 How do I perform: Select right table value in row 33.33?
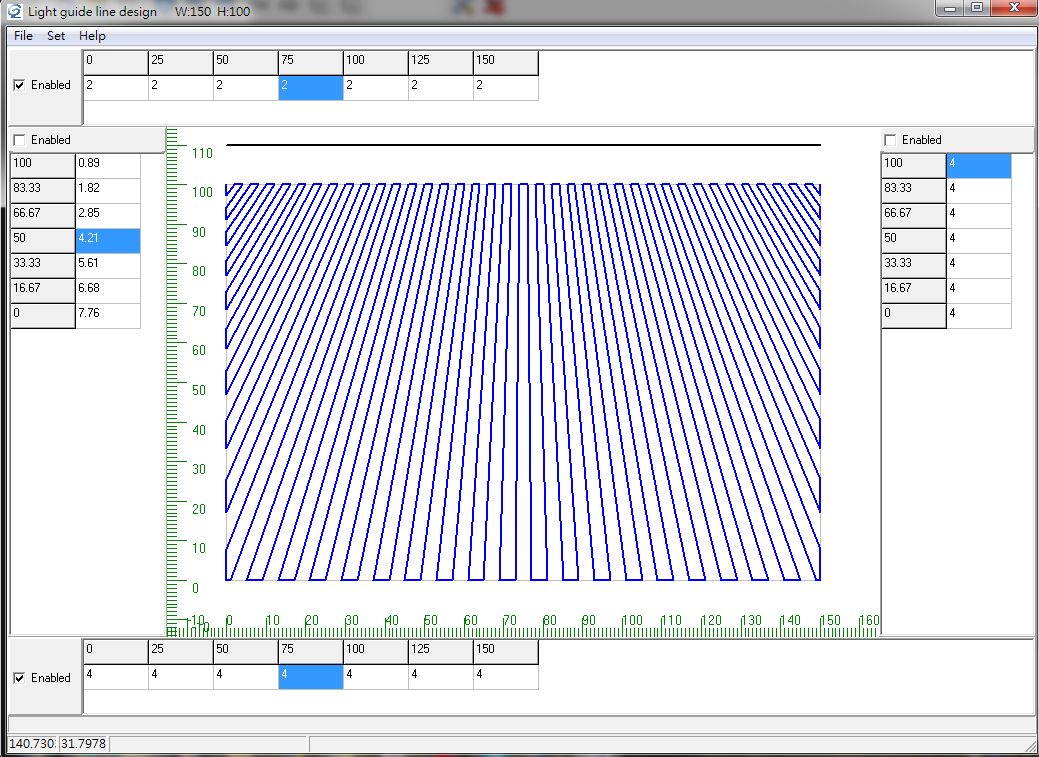(x=979, y=266)
